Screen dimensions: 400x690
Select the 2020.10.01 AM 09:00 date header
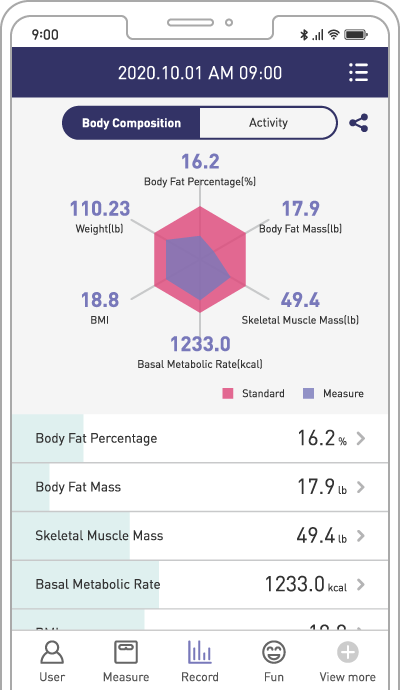click(200, 73)
